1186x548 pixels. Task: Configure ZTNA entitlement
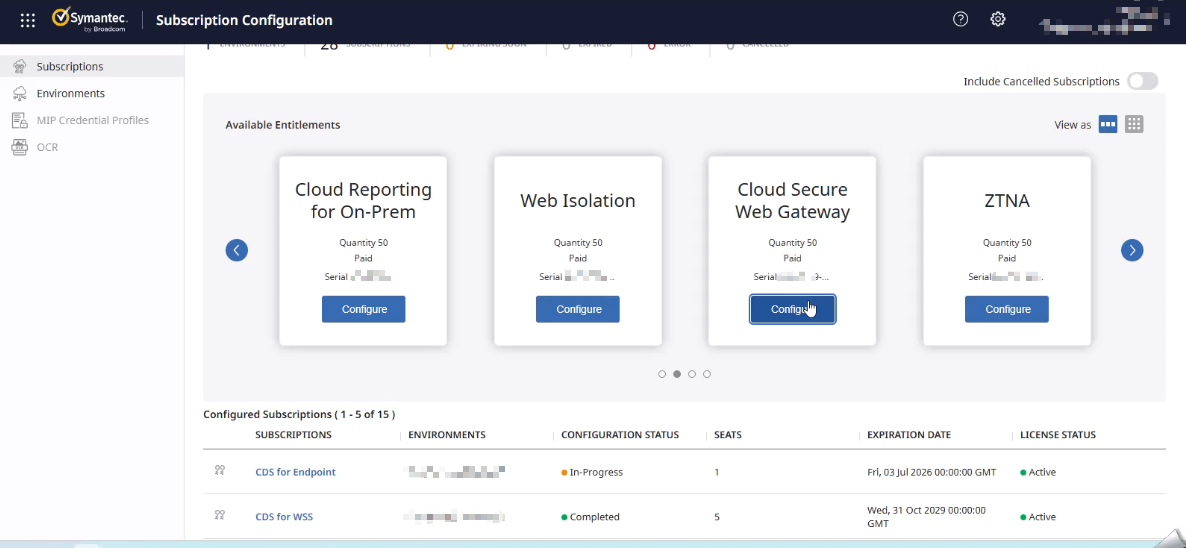(1007, 309)
